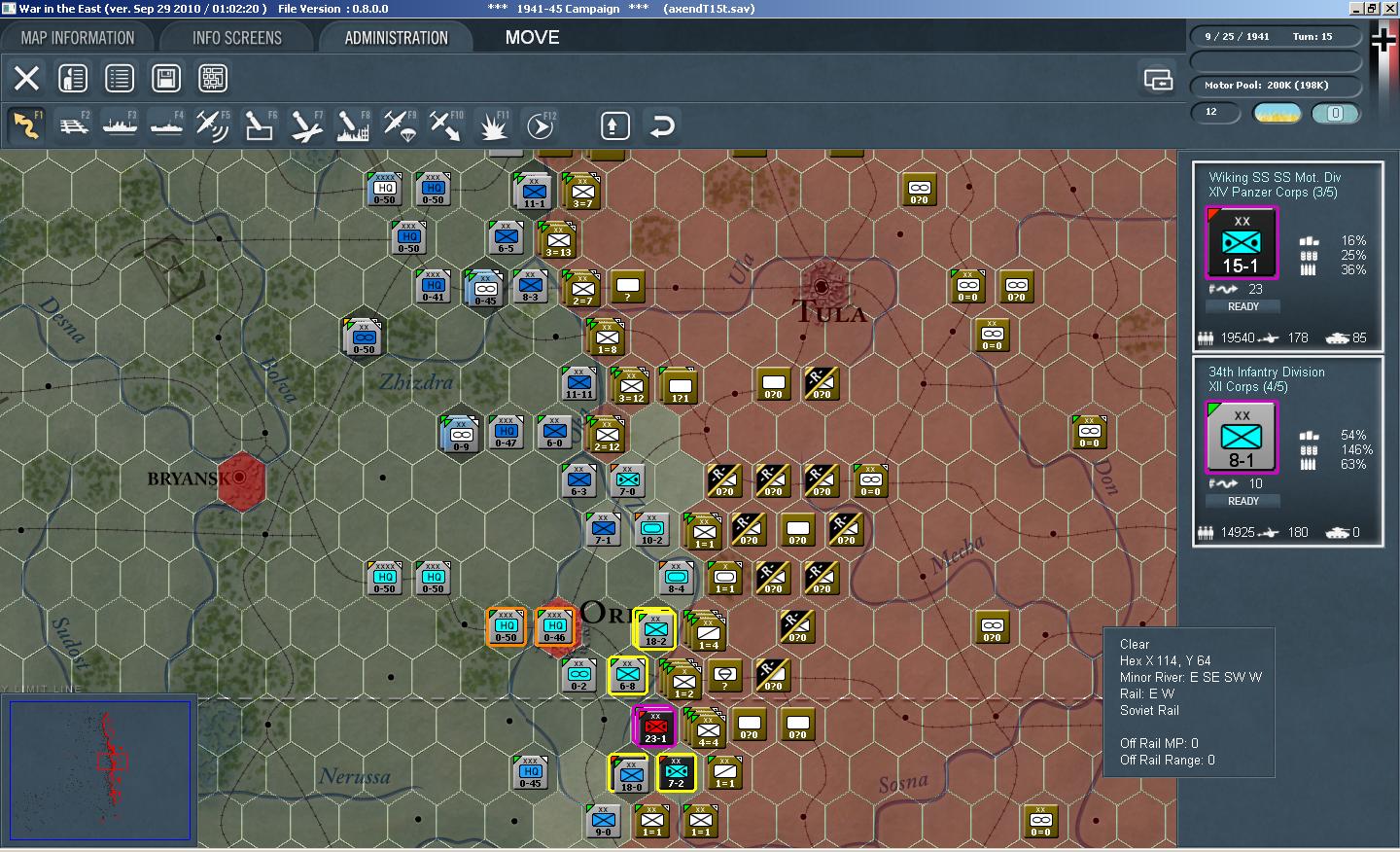Select Air transfer mode (F10) icon

(446, 125)
